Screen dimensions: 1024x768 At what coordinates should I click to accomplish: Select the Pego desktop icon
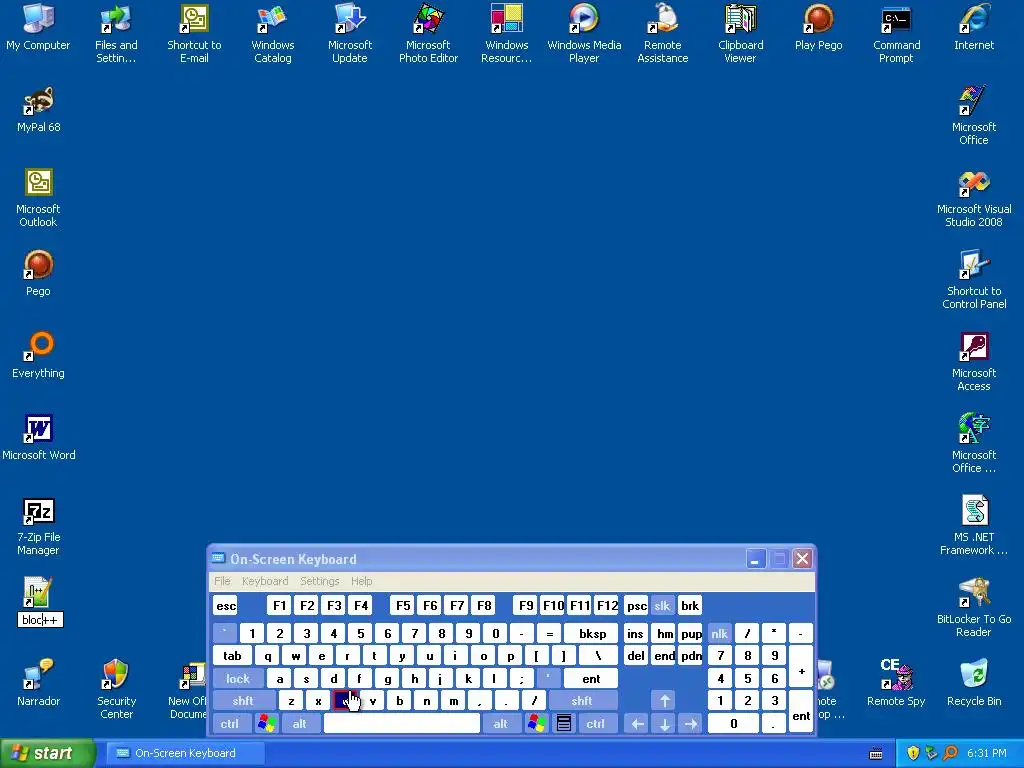[x=39, y=273]
